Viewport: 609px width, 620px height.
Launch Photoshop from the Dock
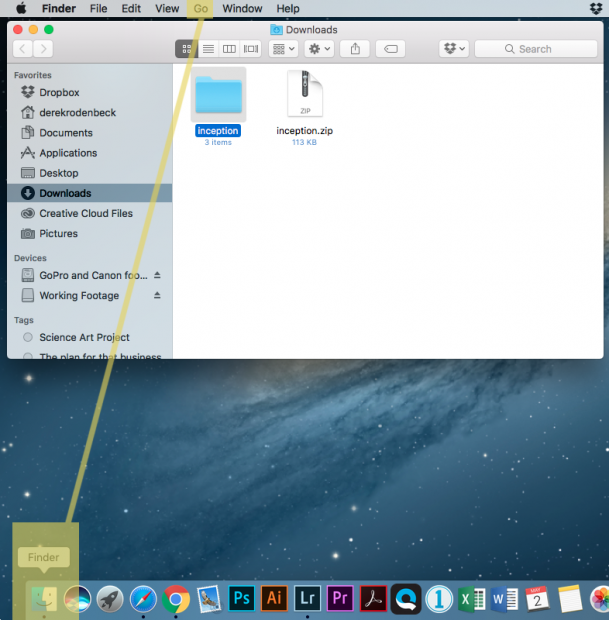[241, 598]
